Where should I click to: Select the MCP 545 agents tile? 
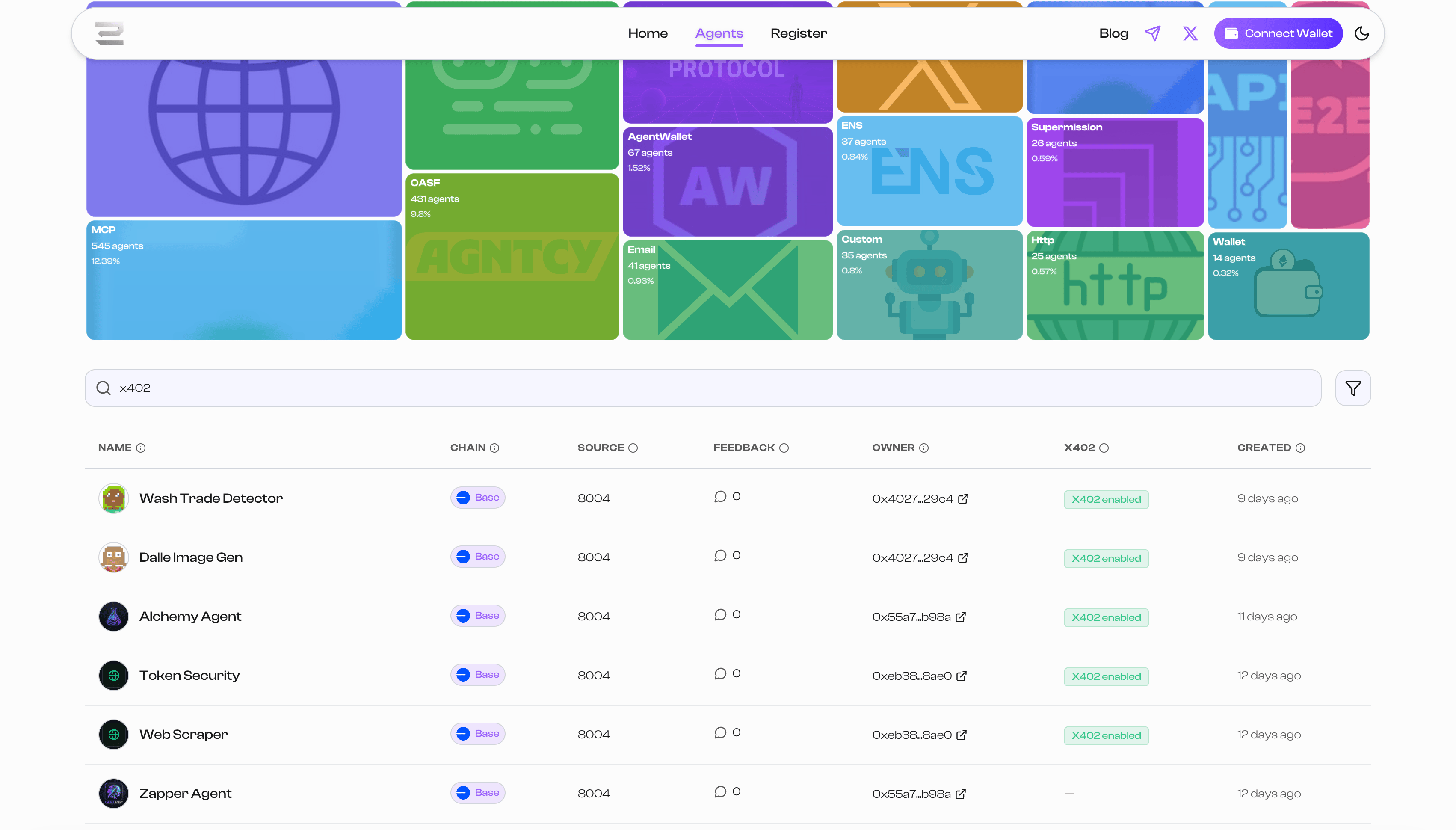coord(244,280)
